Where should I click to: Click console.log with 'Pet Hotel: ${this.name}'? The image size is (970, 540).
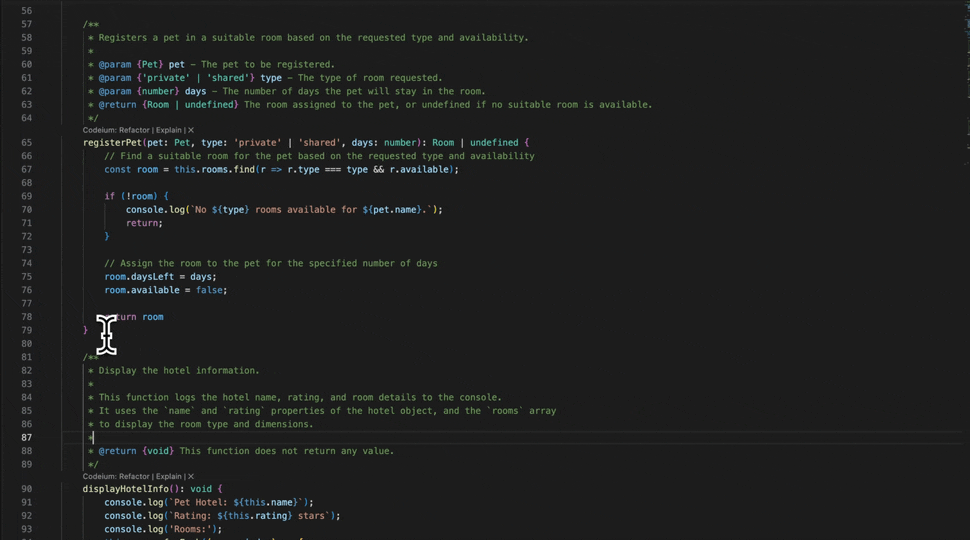(x=209, y=502)
